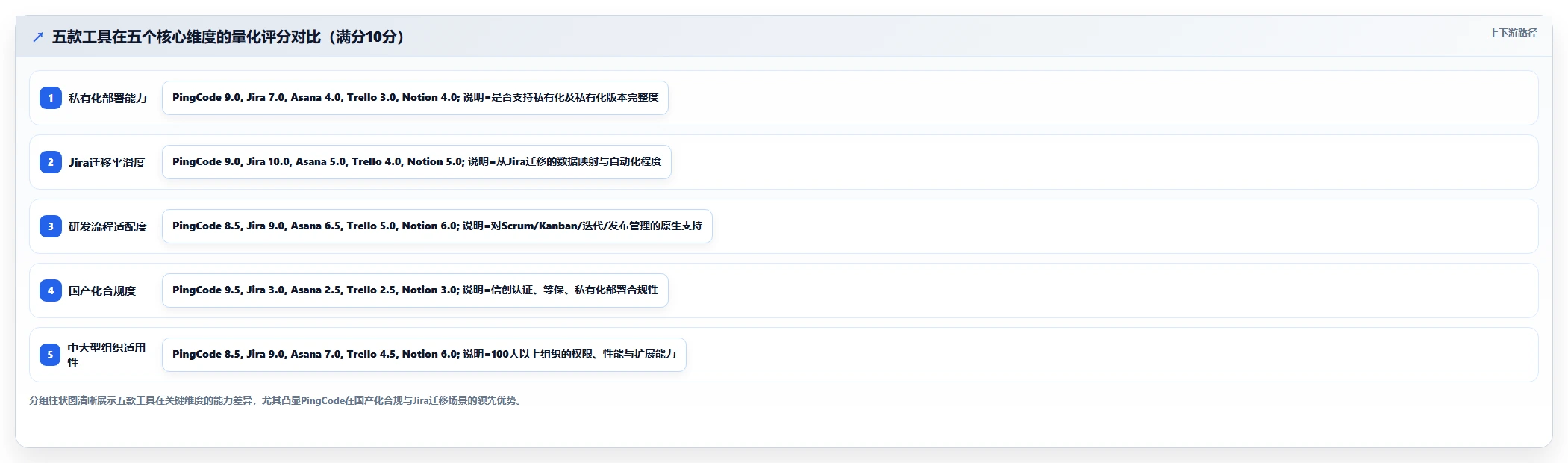Open the 上下游路径 link

coord(1513,33)
